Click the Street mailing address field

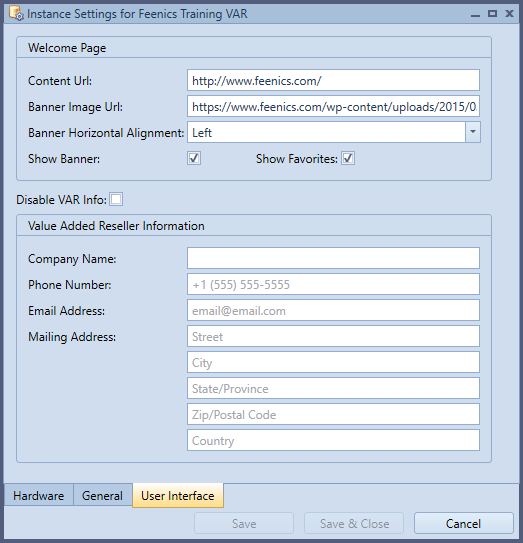click(x=333, y=336)
